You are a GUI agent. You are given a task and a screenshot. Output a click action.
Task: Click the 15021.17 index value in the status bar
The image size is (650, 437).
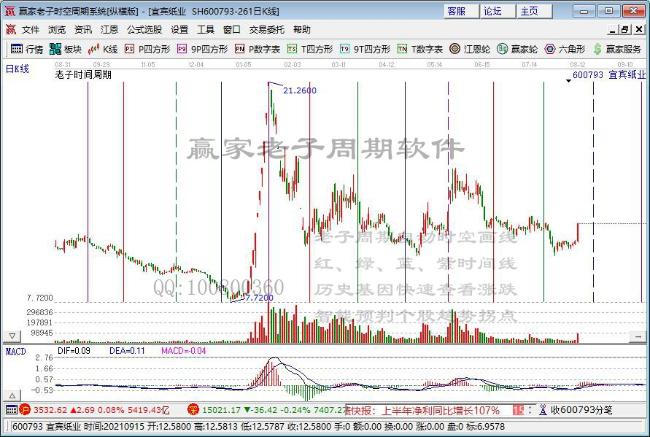pos(221,410)
